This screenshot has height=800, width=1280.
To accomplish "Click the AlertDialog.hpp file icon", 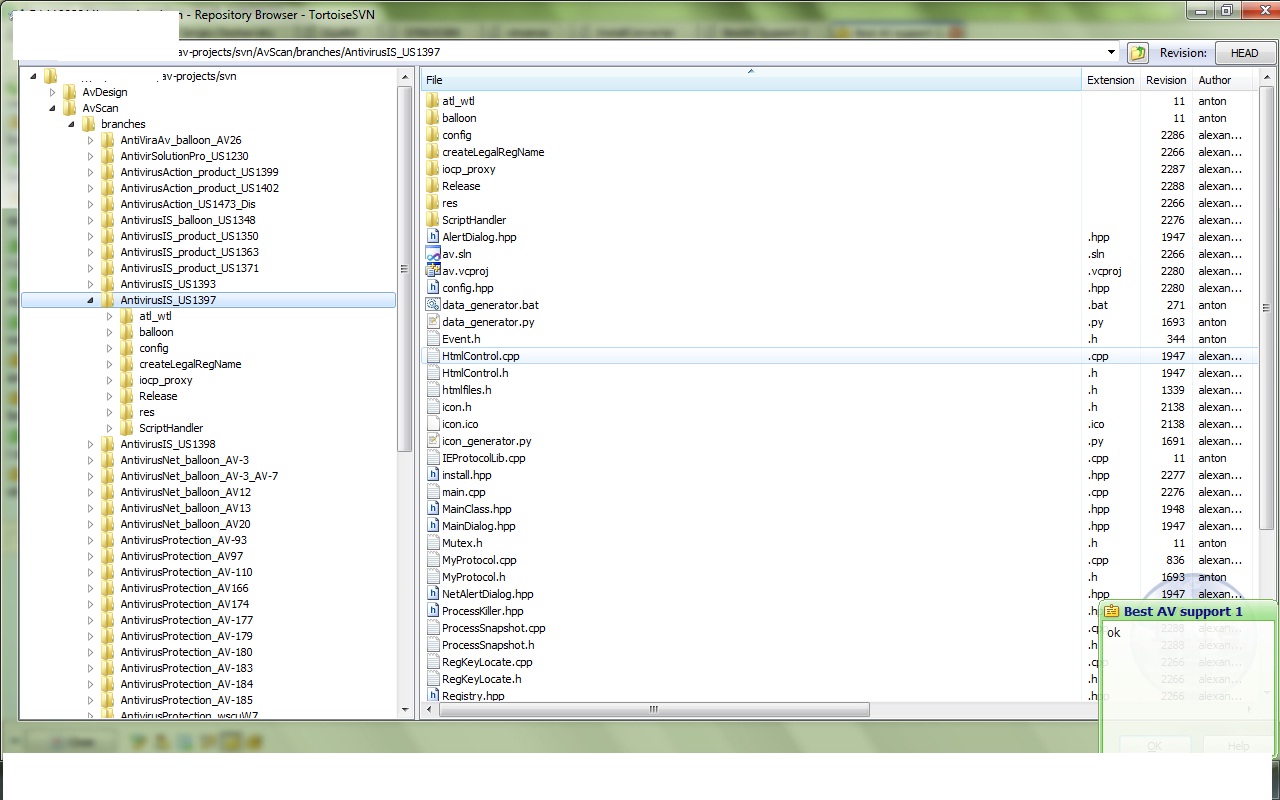I will click(433, 237).
